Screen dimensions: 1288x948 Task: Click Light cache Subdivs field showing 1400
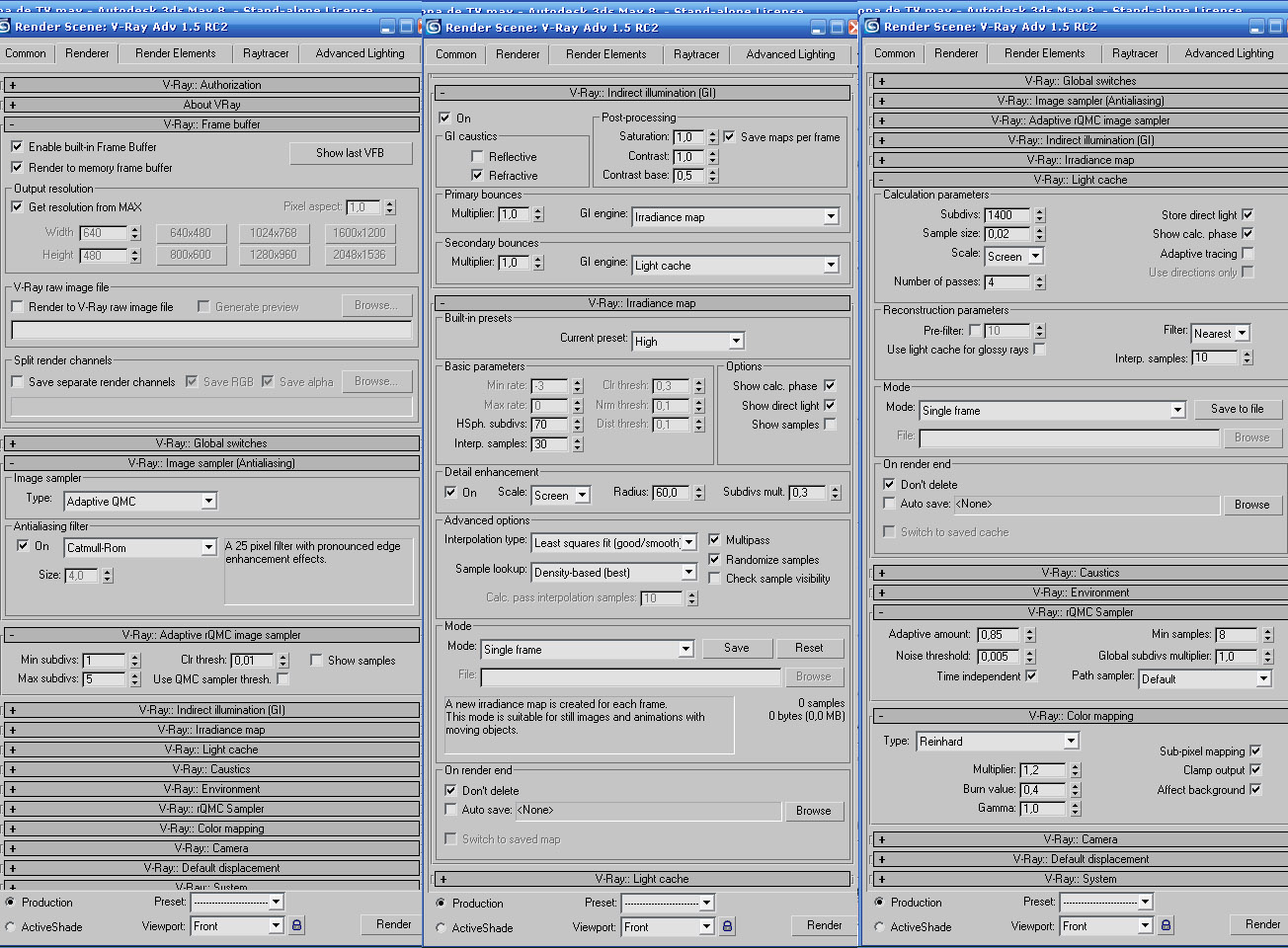[1007, 214]
